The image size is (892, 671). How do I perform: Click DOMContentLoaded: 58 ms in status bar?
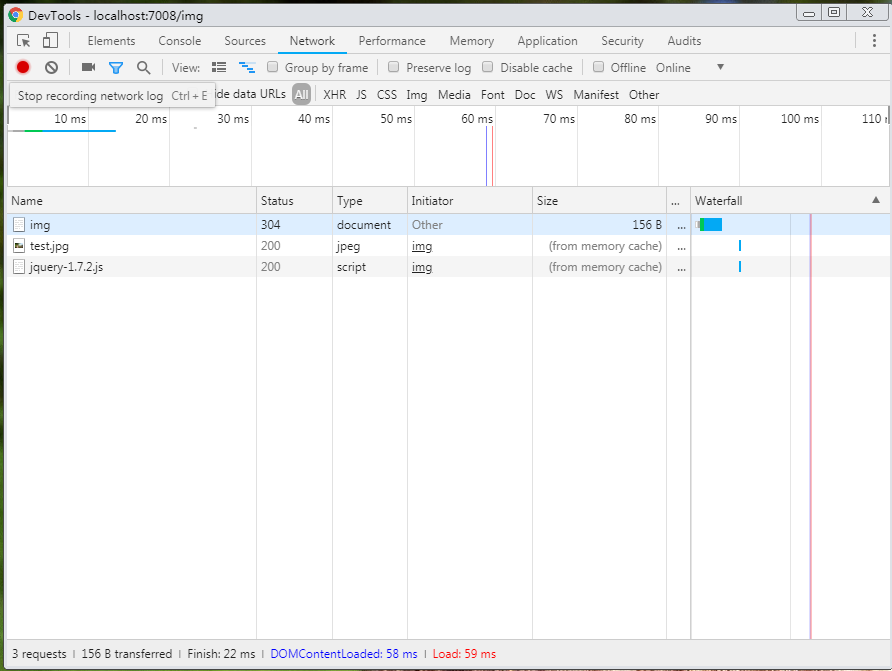pos(344,654)
